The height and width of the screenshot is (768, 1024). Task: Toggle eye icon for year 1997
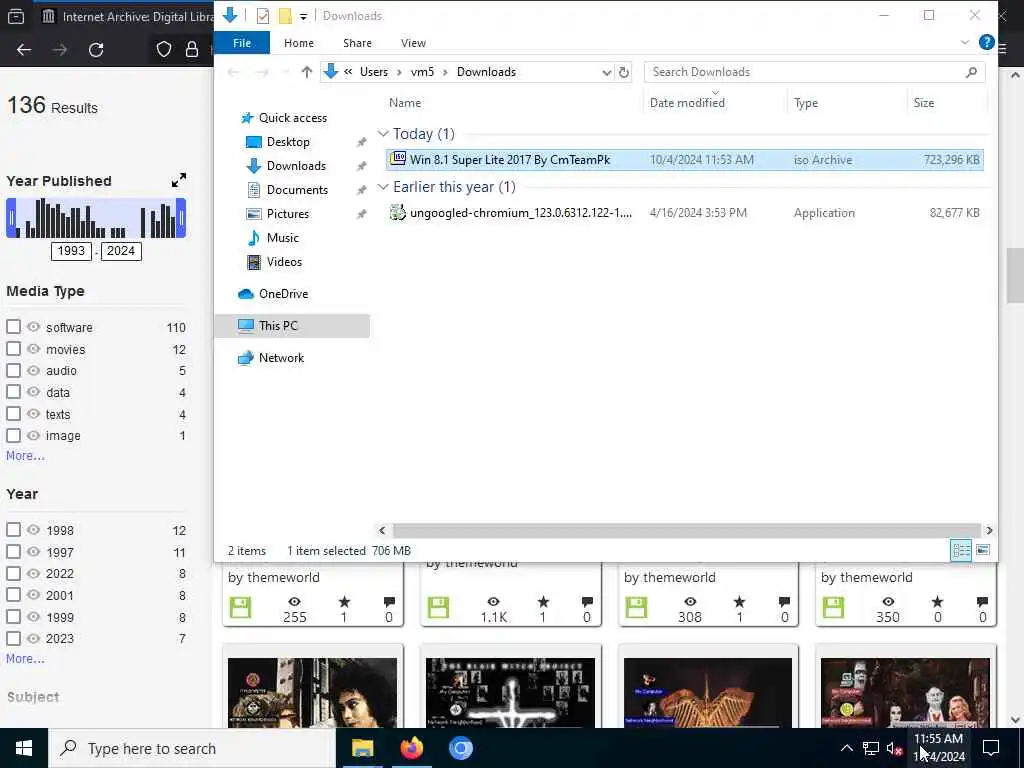tap(33, 551)
